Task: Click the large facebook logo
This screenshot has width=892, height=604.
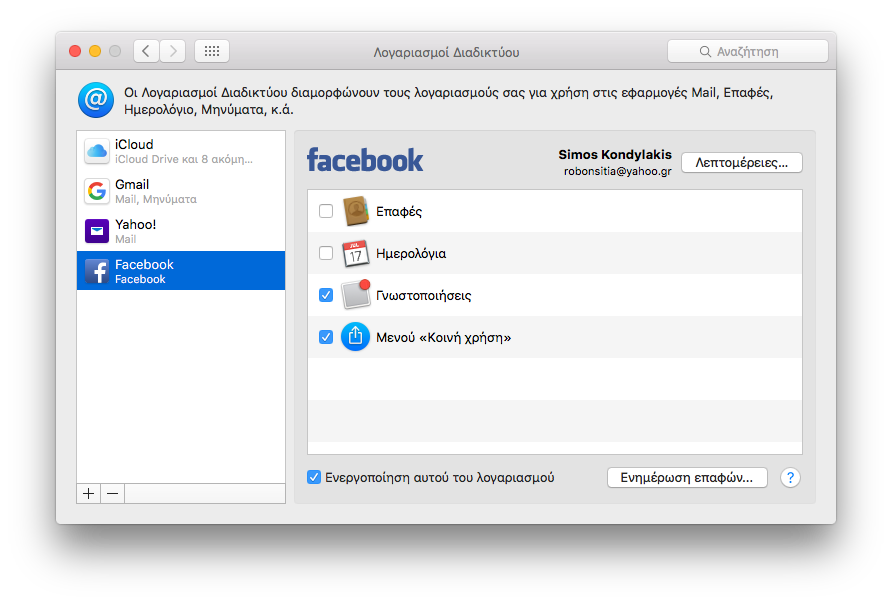Action: pyautogui.click(x=365, y=160)
